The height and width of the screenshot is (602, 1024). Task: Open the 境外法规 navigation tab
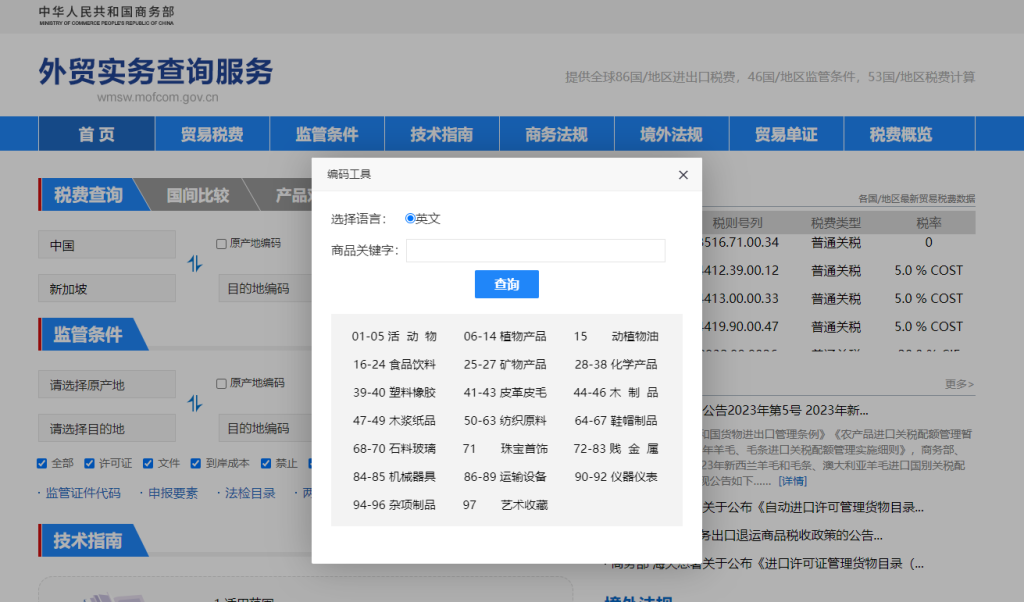[671, 134]
